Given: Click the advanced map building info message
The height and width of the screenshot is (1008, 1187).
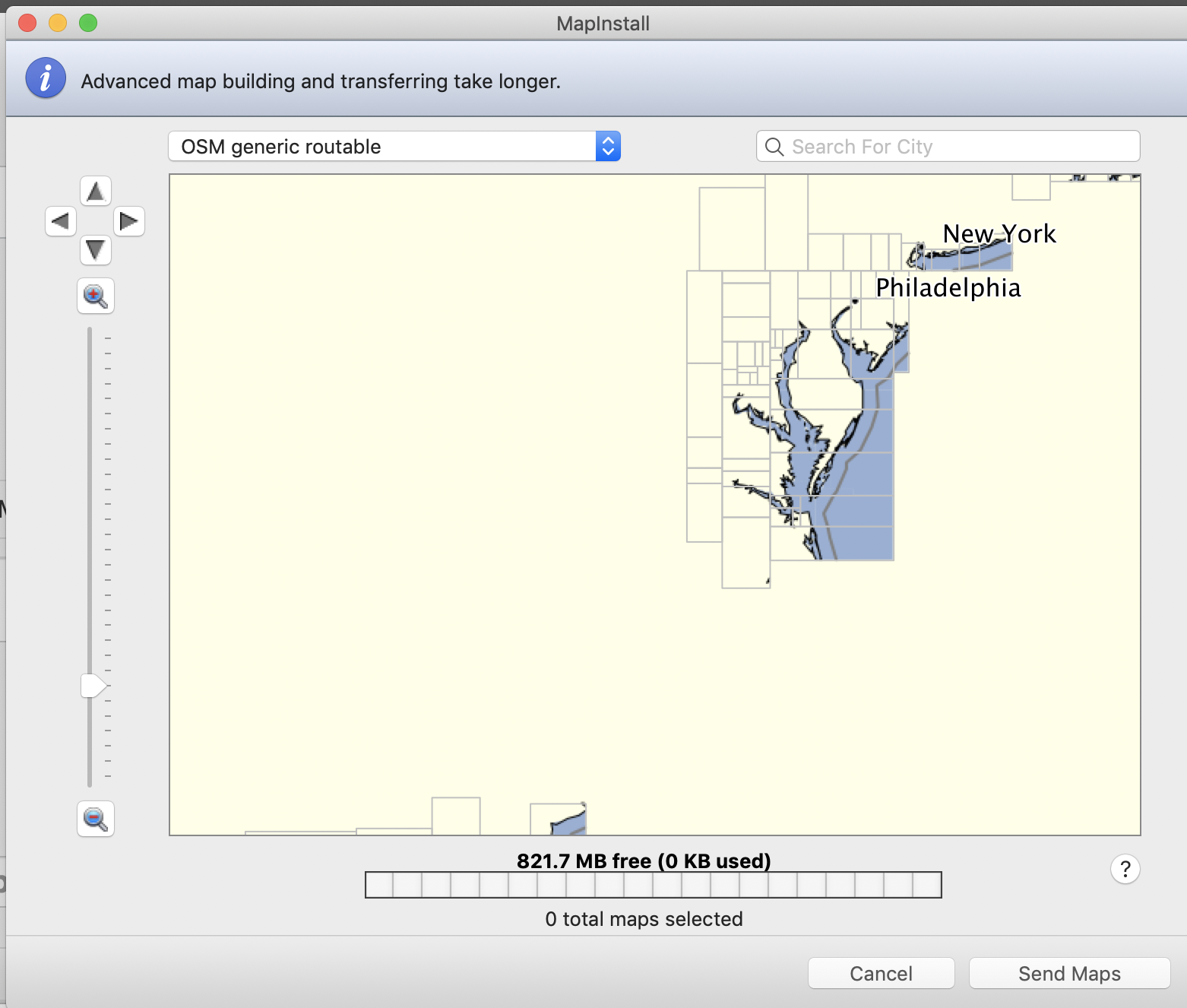Looking at the screenshot, I should click(x=321, y=81).
